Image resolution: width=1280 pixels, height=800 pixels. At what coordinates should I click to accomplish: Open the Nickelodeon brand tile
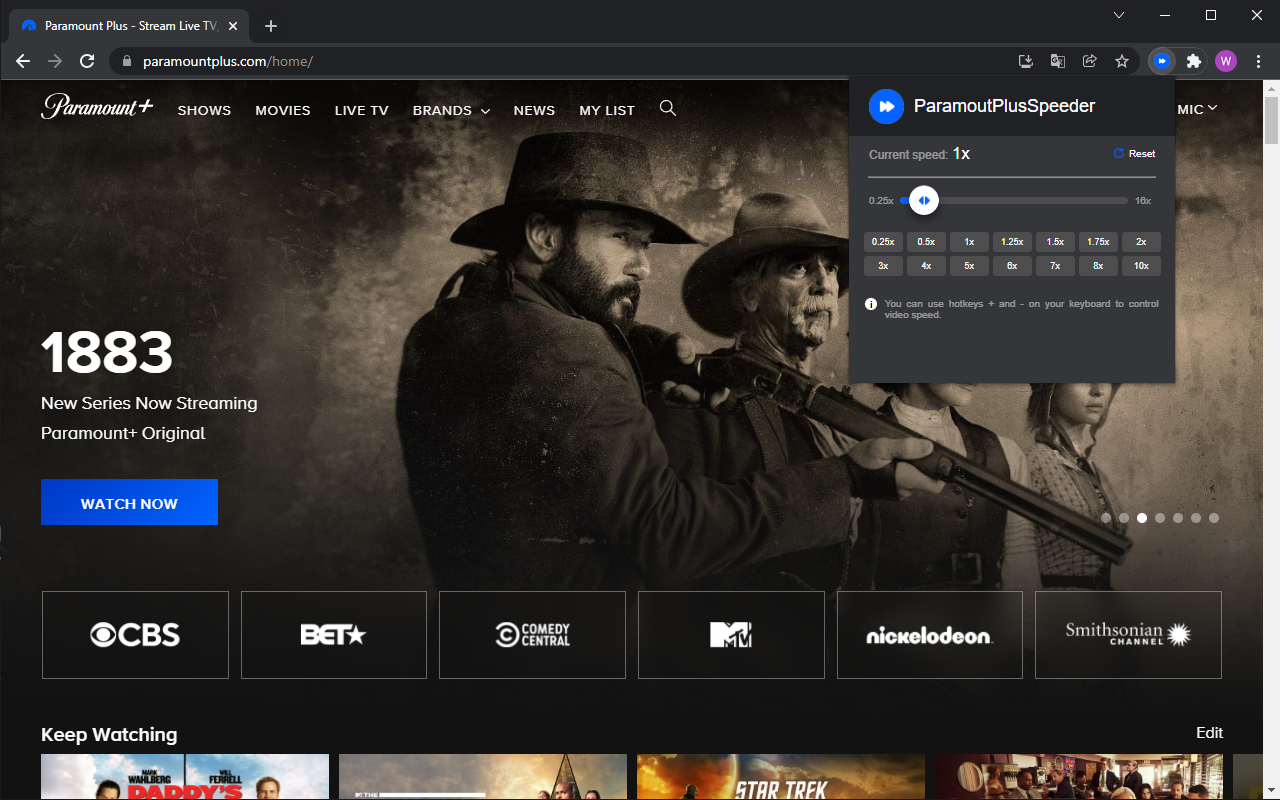(930, 635)
